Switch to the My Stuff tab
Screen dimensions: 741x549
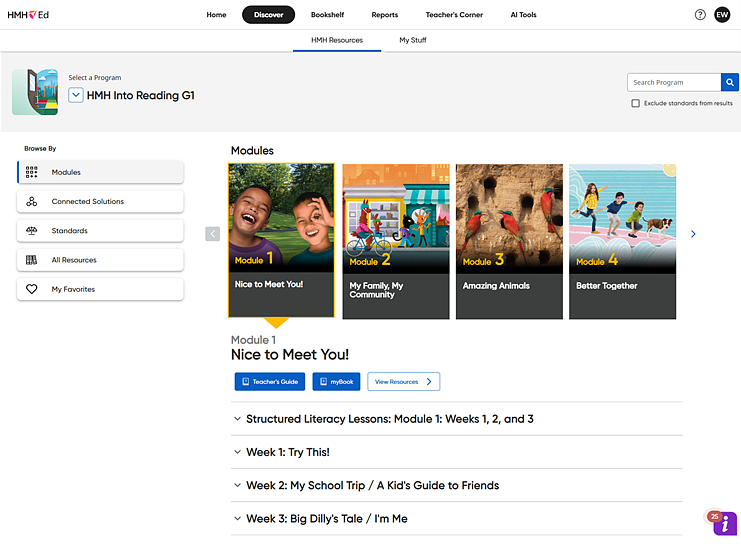pyautogui.click(x=413, y=40)
